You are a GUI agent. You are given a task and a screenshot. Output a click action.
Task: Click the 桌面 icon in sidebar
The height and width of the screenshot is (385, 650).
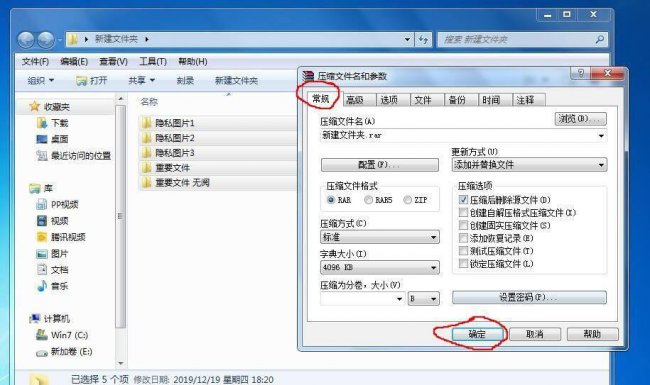[42, 139]
